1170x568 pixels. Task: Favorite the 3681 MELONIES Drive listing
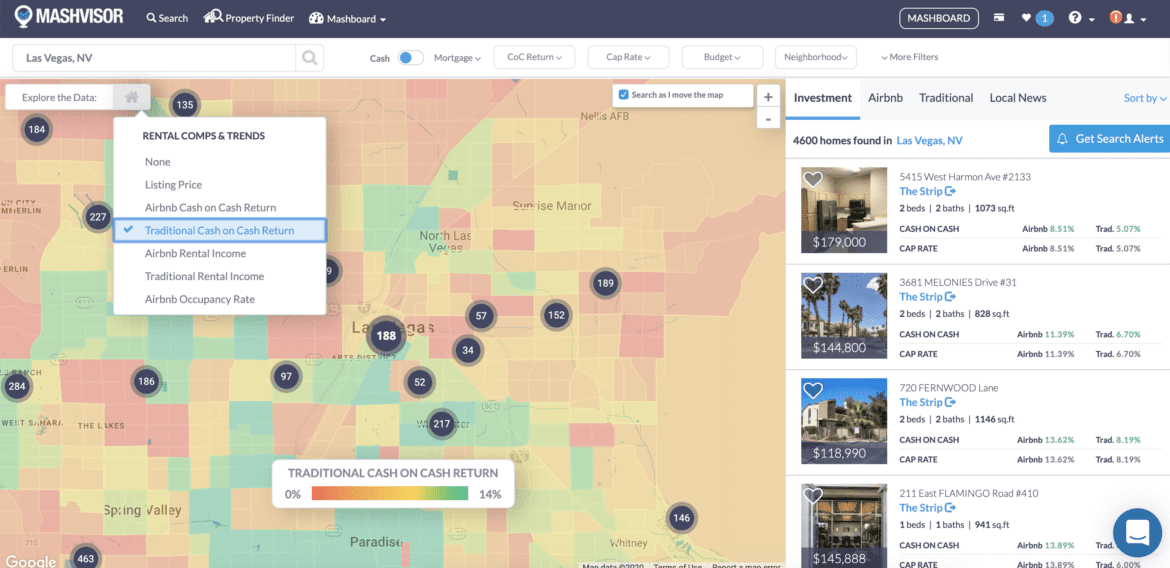pos(813,285)
